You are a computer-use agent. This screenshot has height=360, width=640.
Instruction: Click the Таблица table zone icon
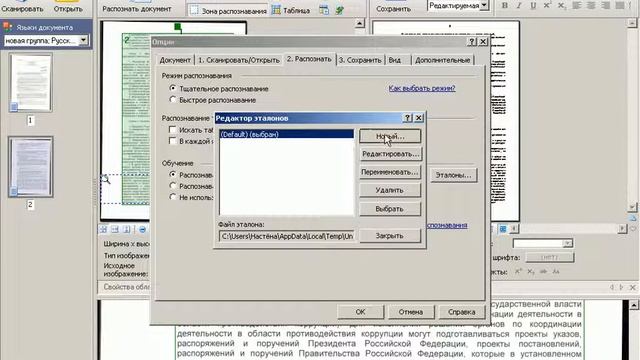pos(276,10)
